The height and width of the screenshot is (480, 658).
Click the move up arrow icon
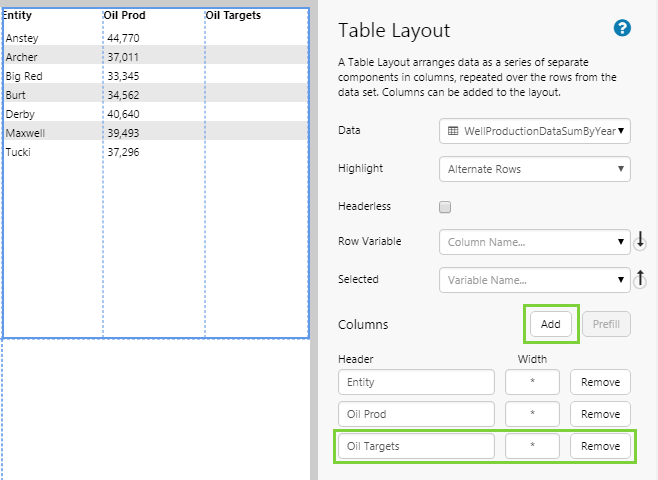[x=641, y=280]
